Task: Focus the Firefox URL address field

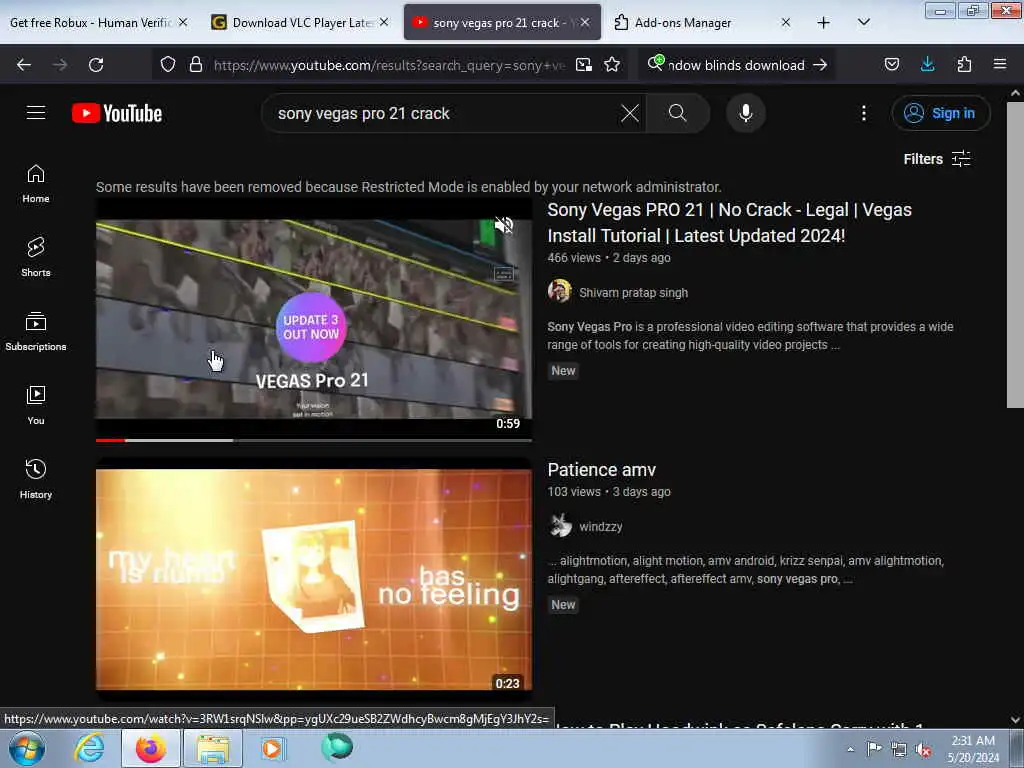Action: [389, 65]
